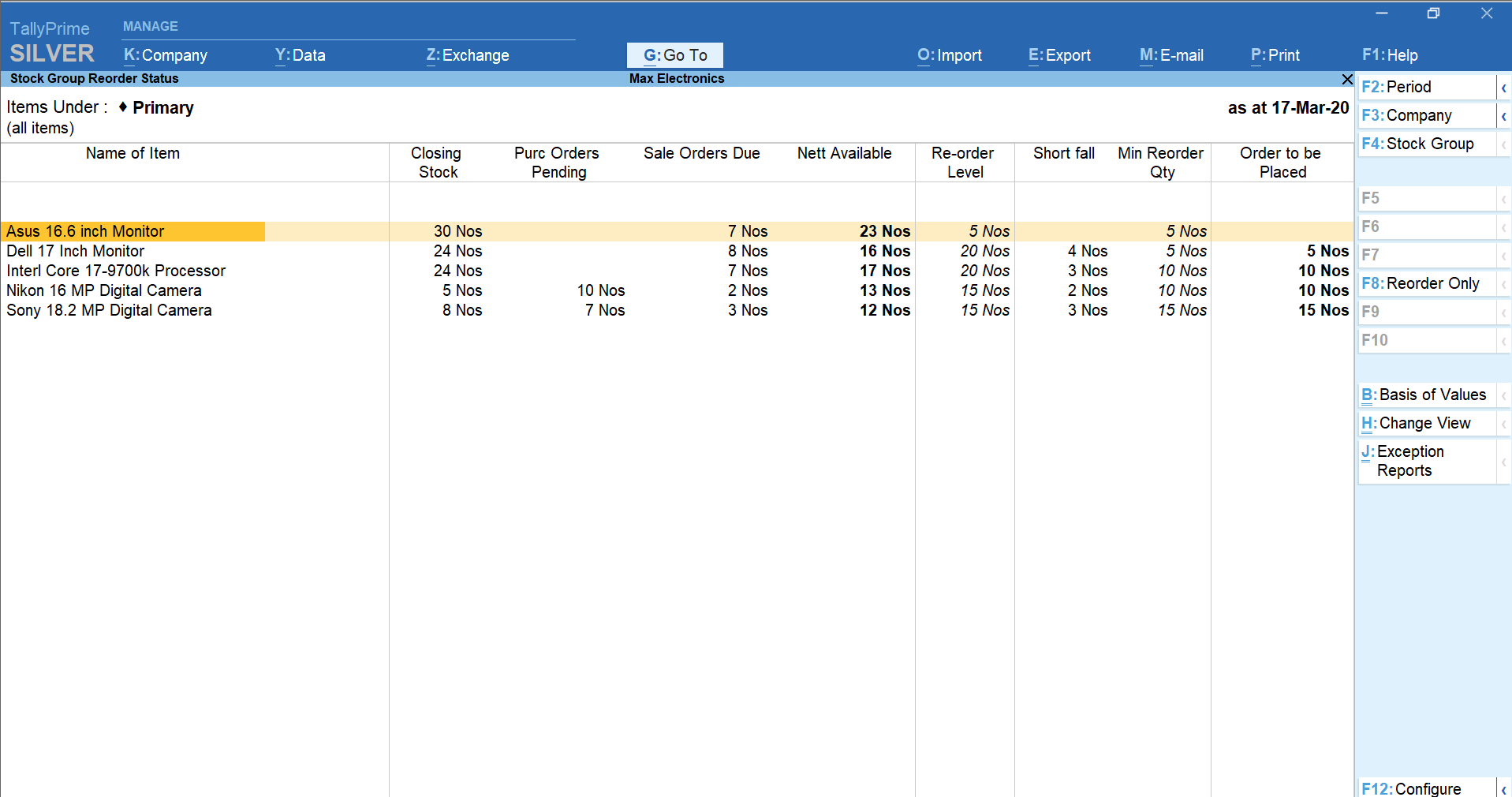The image size is (1512, 797).
Task: Expand the chevron beside F3 Company
Action: [x=1503, y=116]
